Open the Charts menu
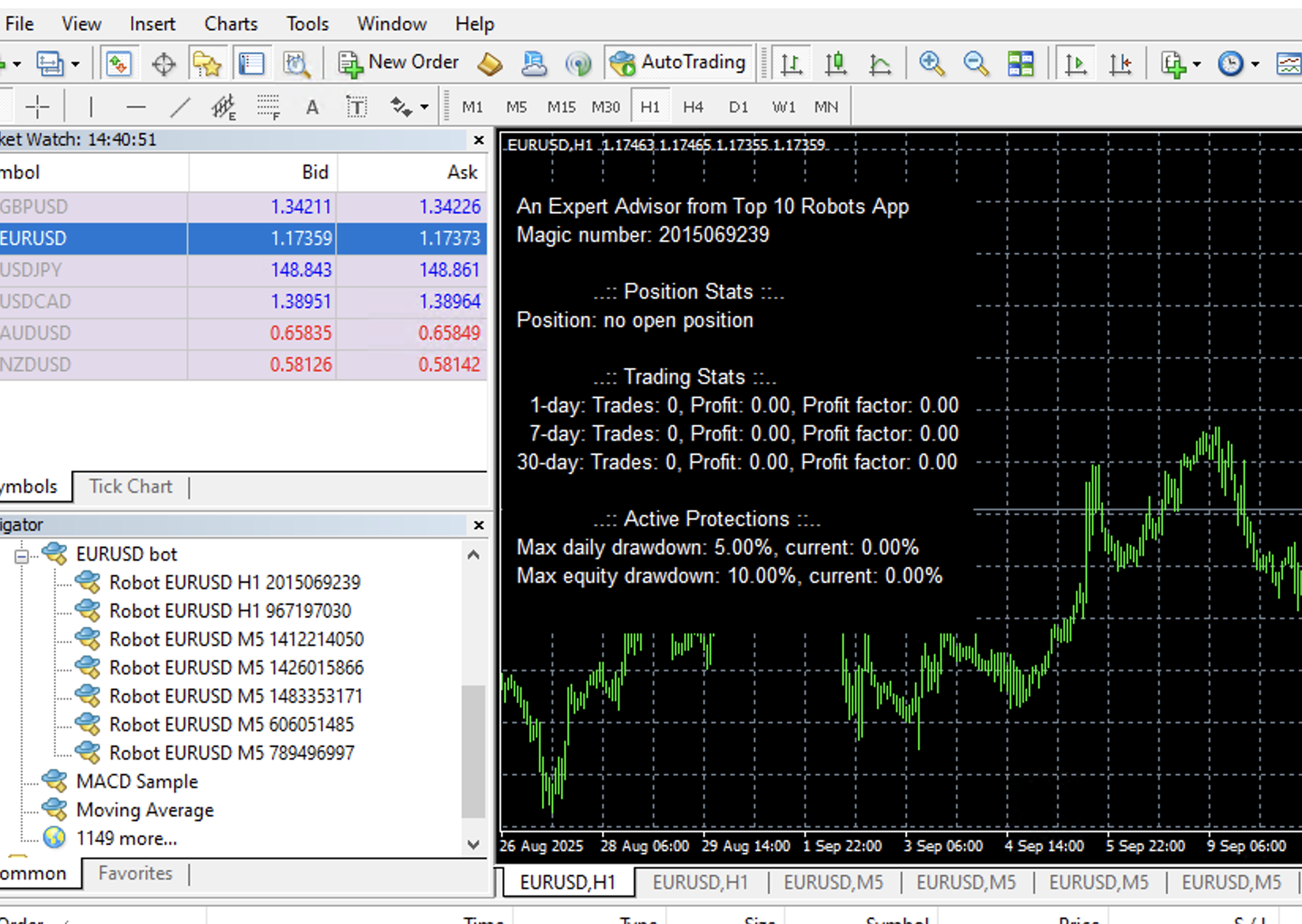The width and height of the screenshot is (1302, 924). pyautogui.click(x=231, y=24)
